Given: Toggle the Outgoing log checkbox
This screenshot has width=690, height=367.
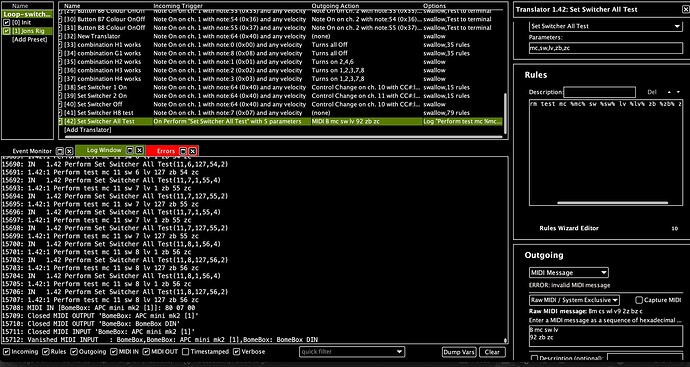Looking at the screenshot, I should coord(74,352).
